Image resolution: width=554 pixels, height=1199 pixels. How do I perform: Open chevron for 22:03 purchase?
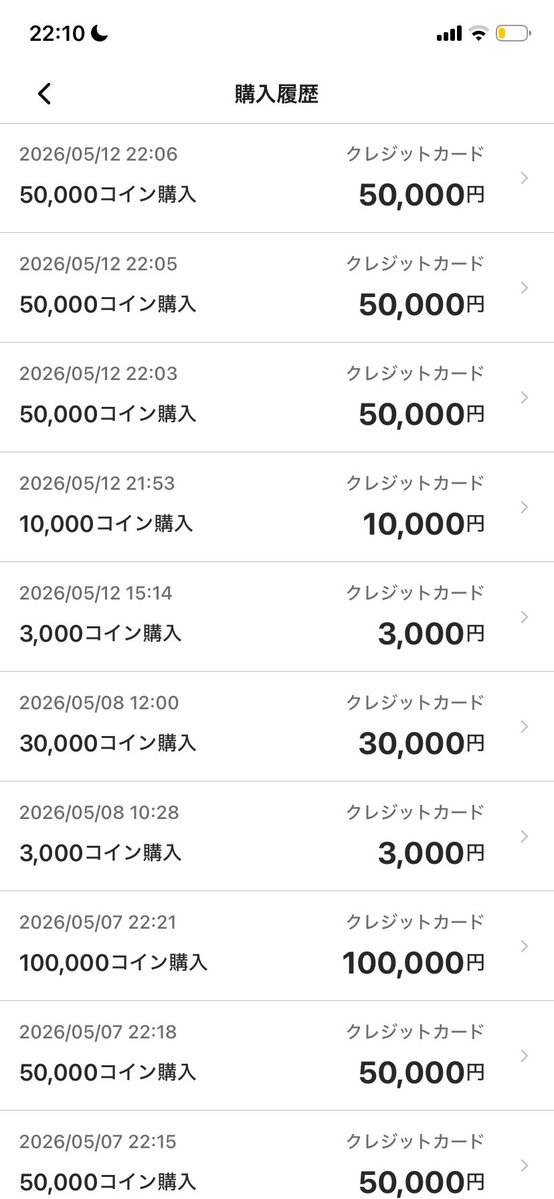pos(524,398)
